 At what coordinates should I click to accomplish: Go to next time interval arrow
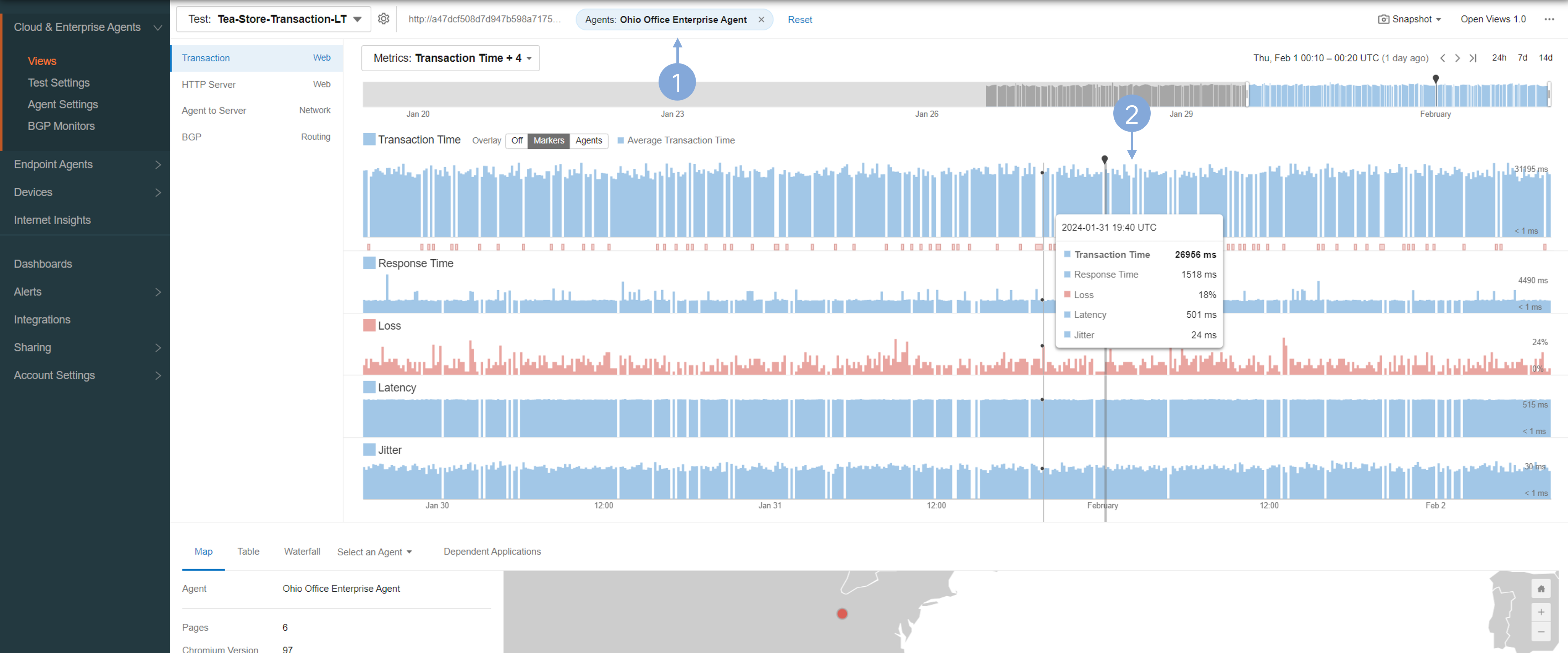[x=1457, y=58]
